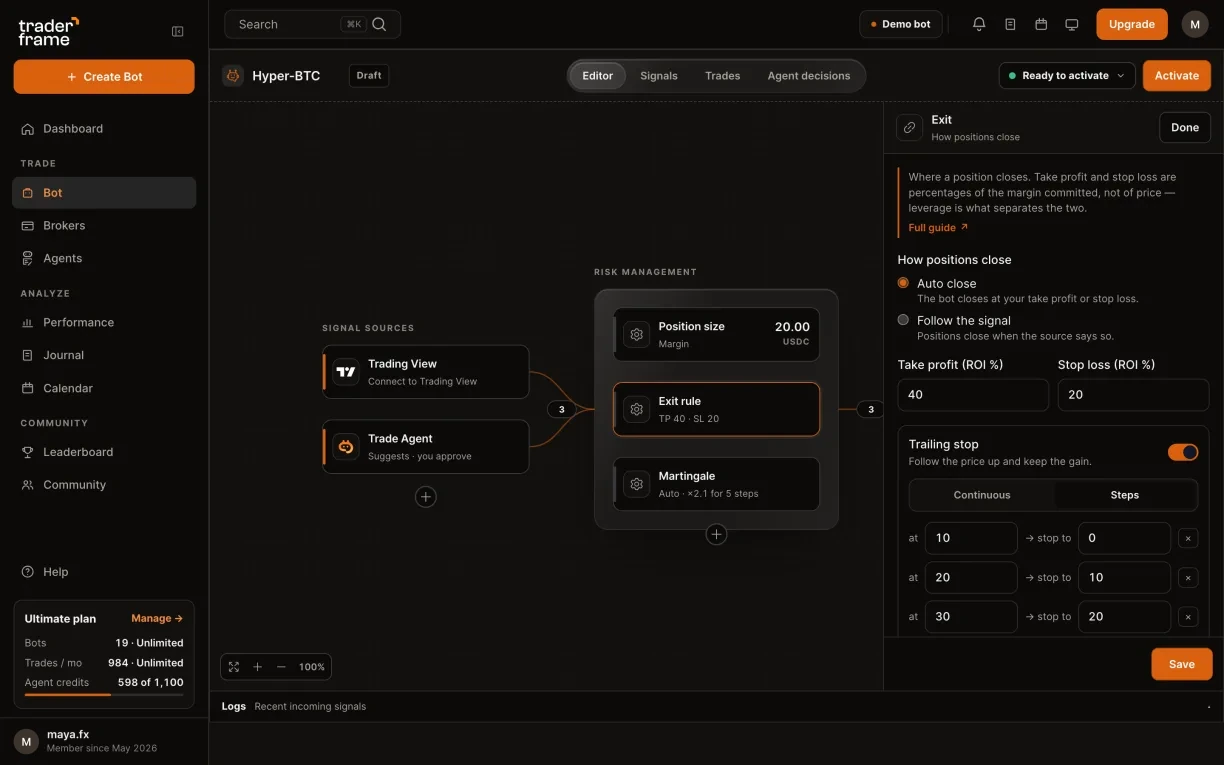Select the Editor tab

(x=598, y=76)
